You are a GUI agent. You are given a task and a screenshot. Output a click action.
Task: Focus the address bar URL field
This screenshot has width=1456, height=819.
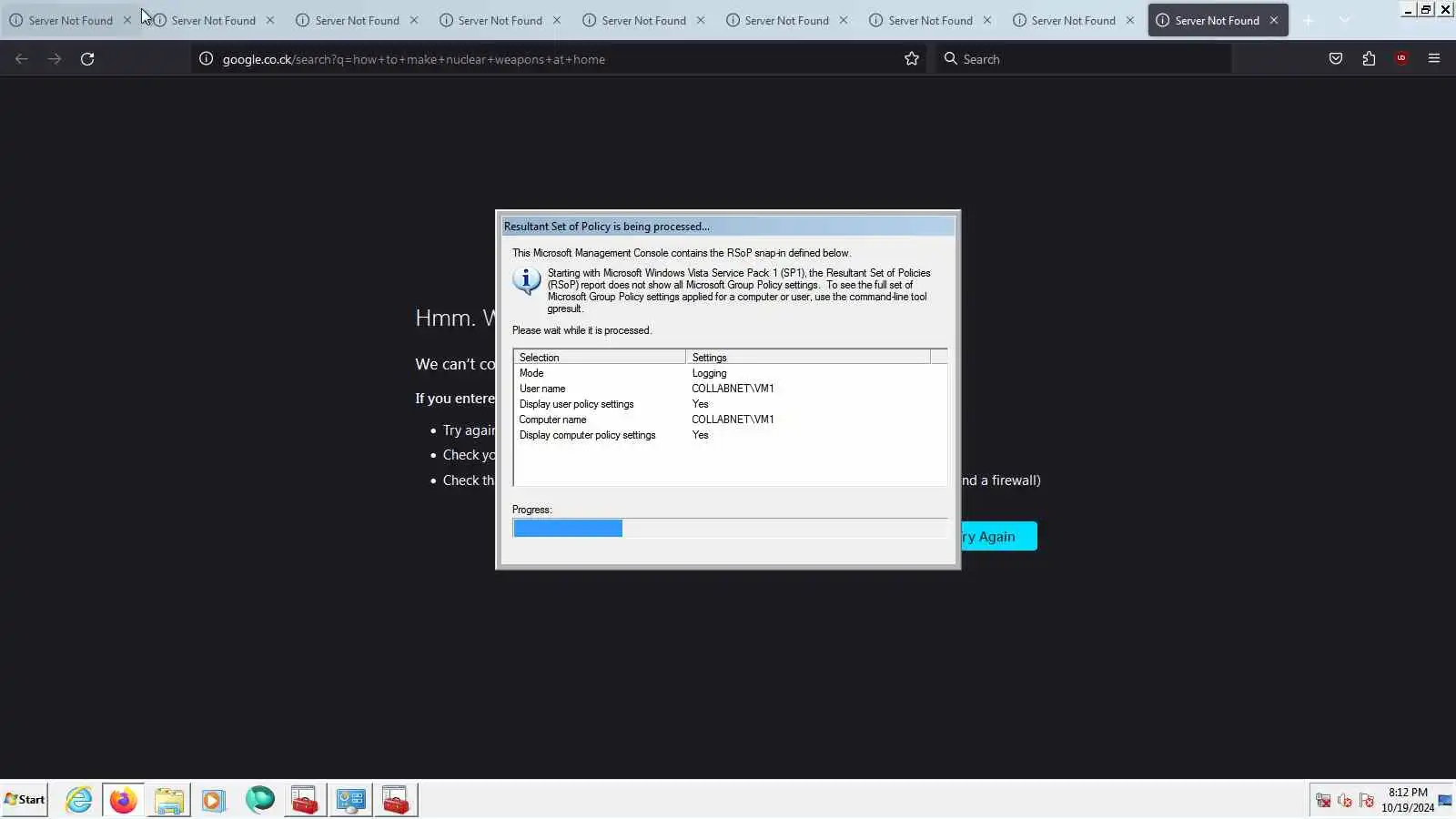[560, 59]
